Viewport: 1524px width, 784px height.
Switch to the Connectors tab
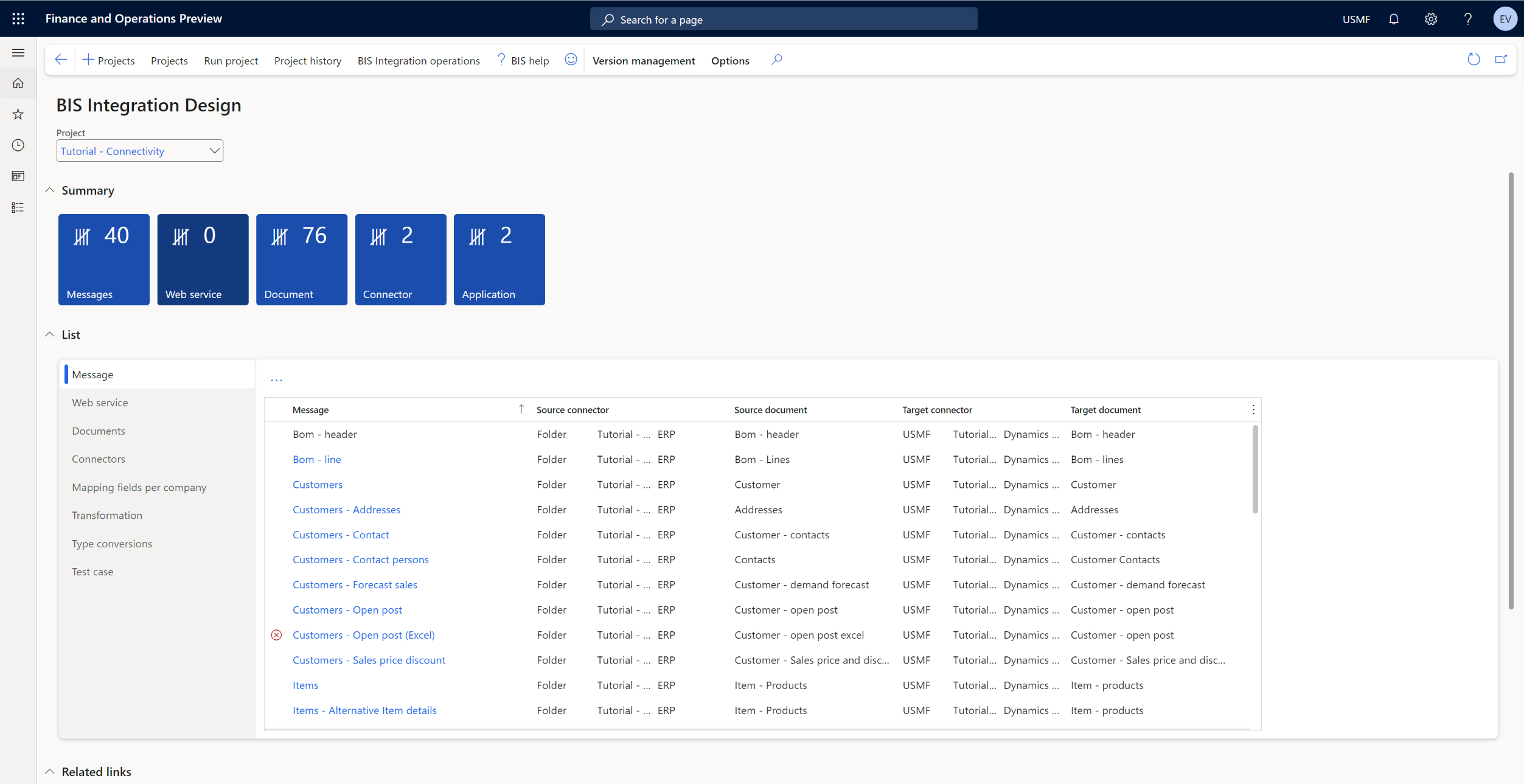[x=98, y=459]
